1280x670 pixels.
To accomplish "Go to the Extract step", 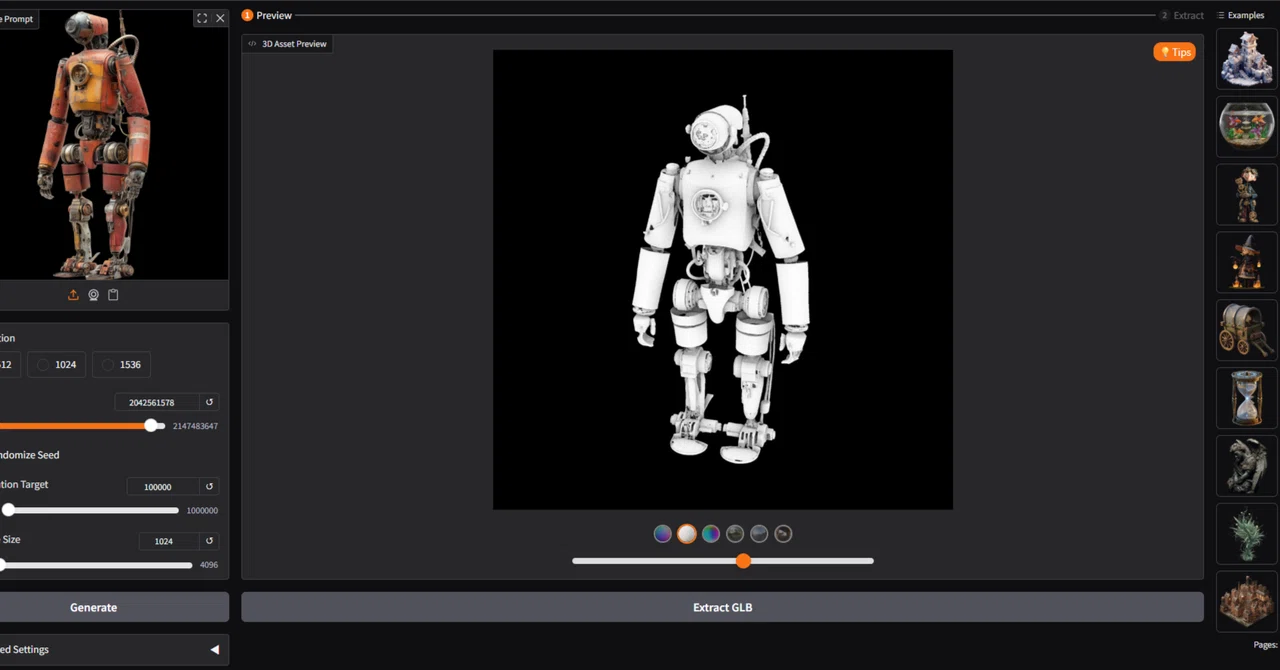I will coord(1182,15).
